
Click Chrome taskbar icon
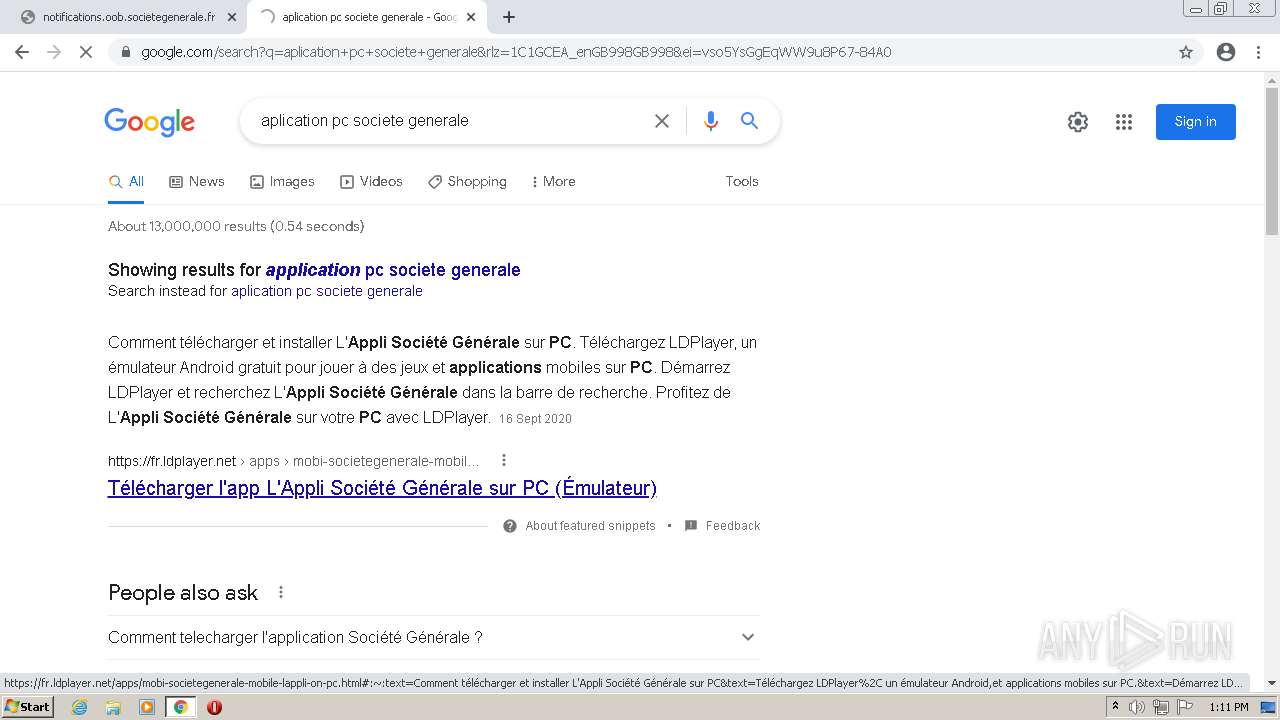coord(181,707)
